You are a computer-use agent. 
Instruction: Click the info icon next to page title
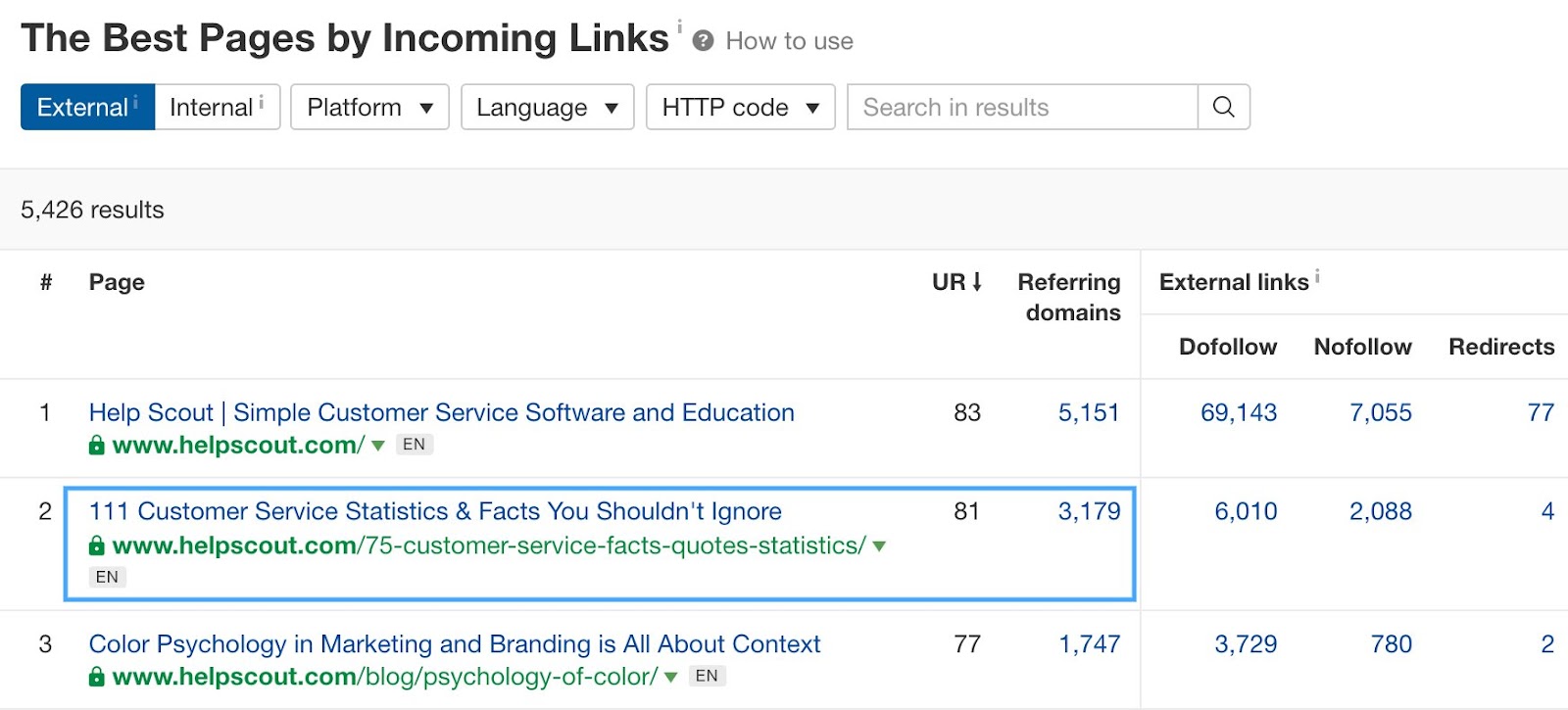(x=679, y=25)
